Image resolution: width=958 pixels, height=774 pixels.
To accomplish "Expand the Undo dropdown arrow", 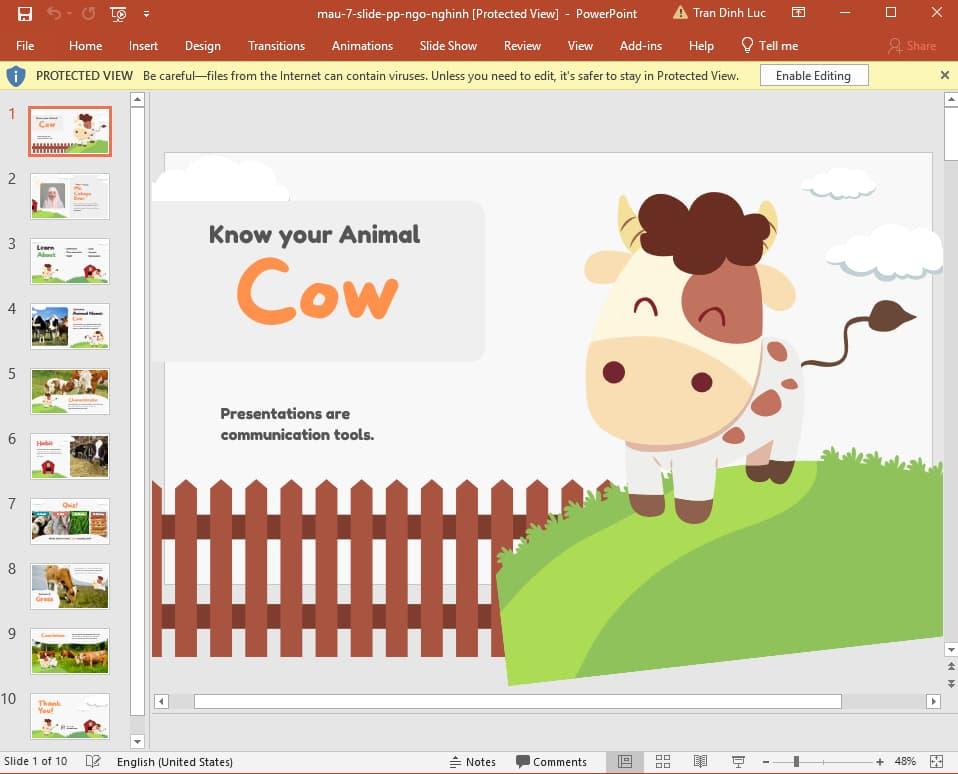I will pyautogui.click(x=68, y=13).
